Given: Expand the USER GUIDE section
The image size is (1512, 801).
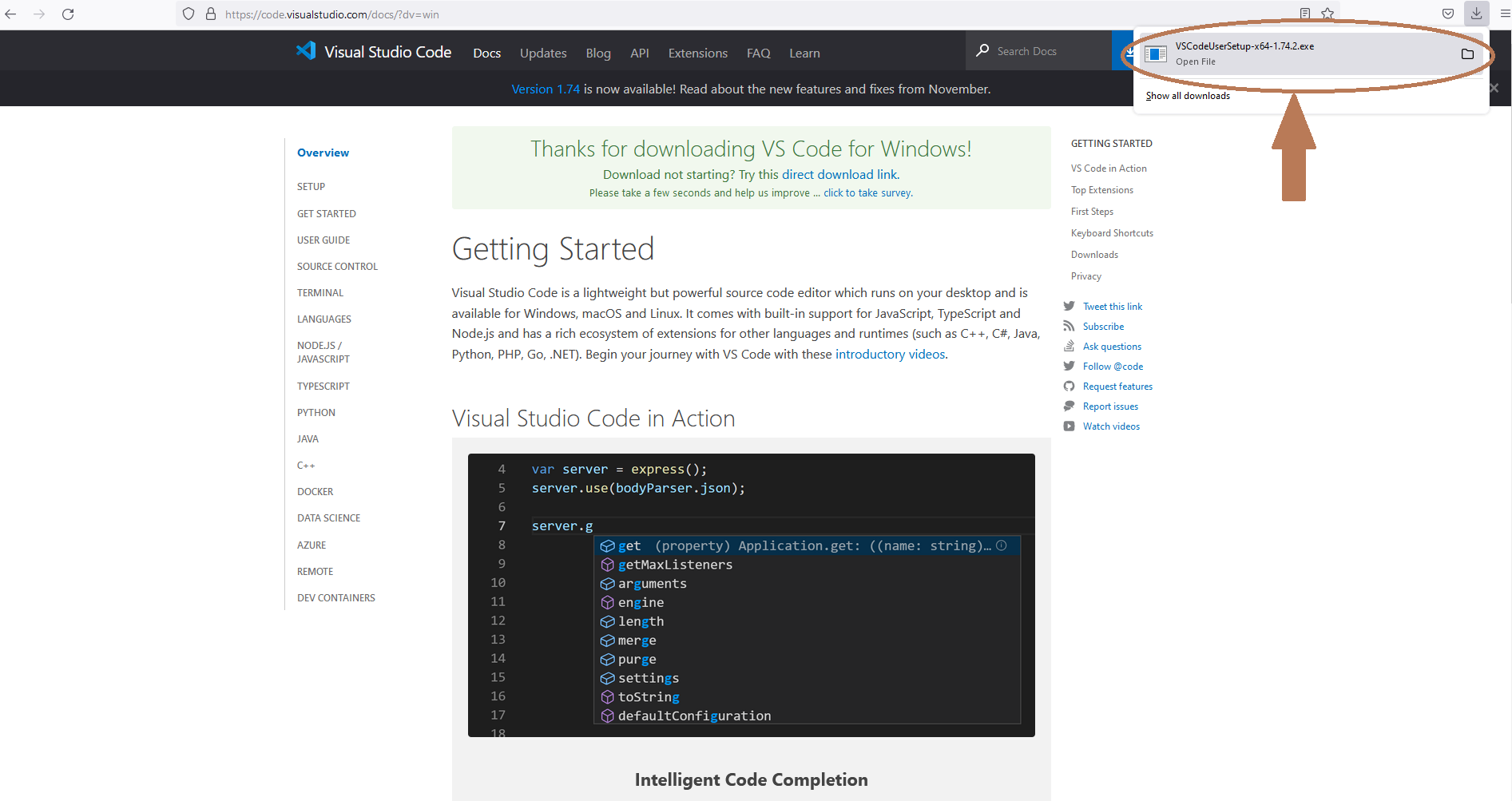Looking at the screenshot, I should point(323,240).
